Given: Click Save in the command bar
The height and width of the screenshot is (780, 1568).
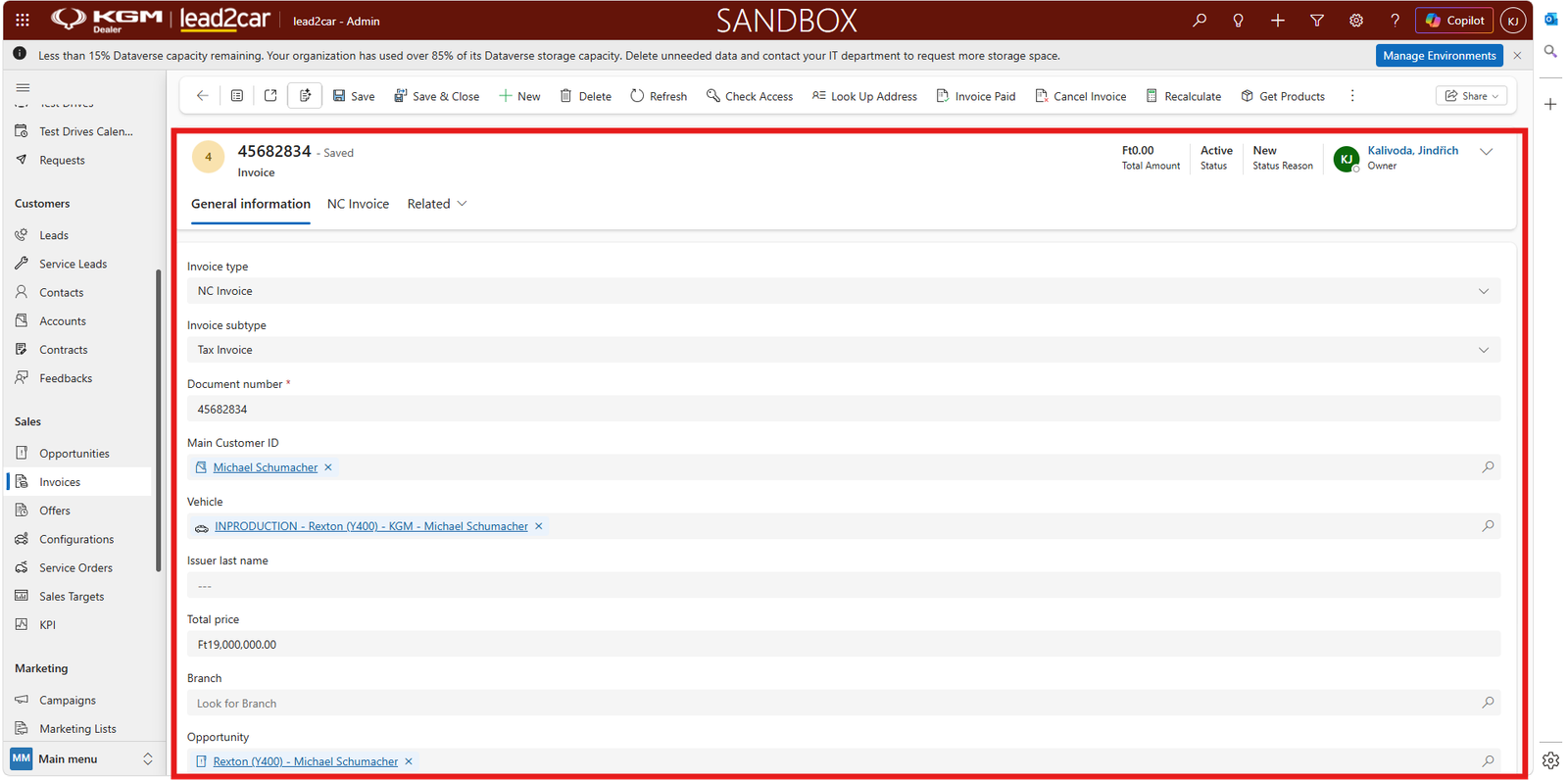Looking at the screenshot, I should tap(354, 96).
